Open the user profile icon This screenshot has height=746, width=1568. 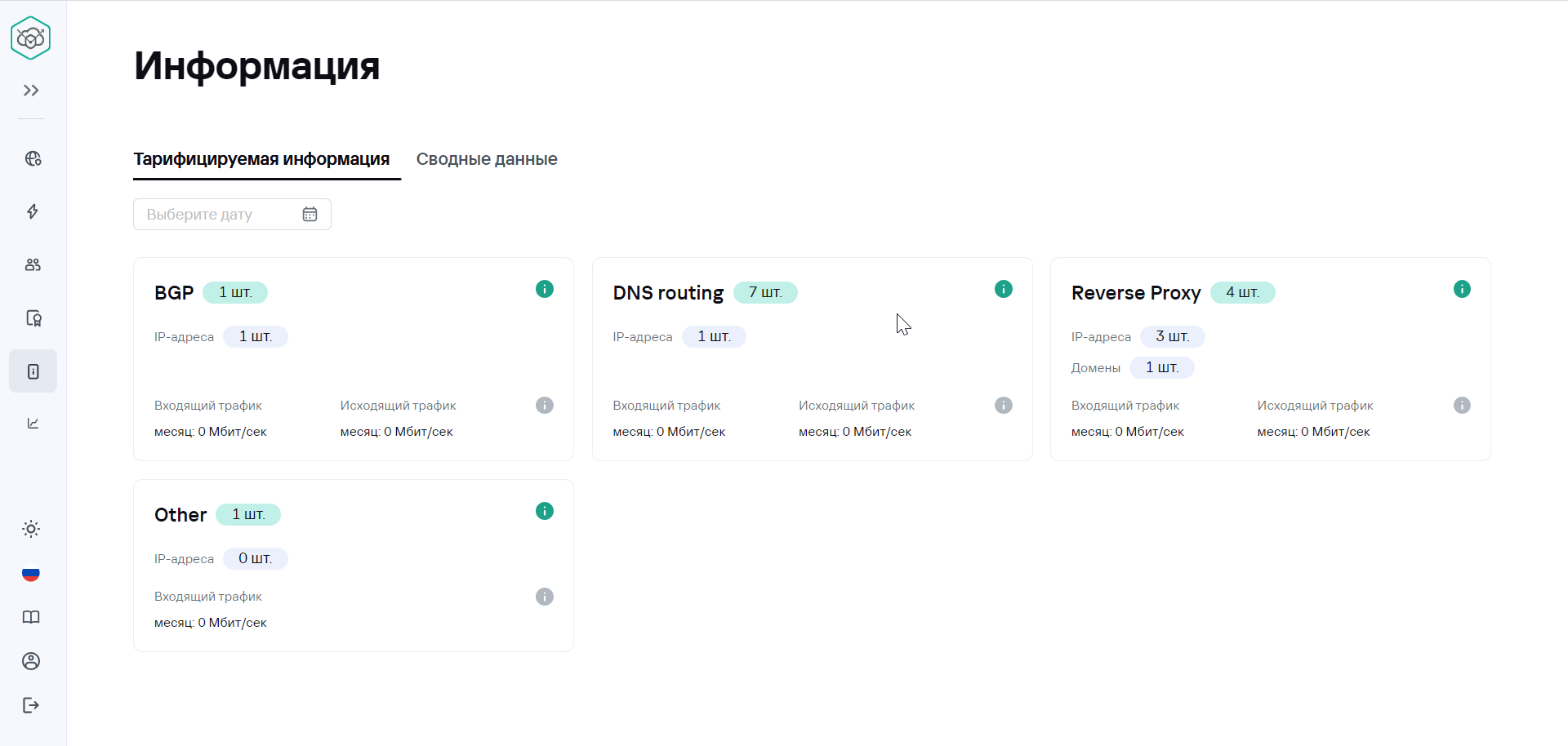click(x=31, y=661)
